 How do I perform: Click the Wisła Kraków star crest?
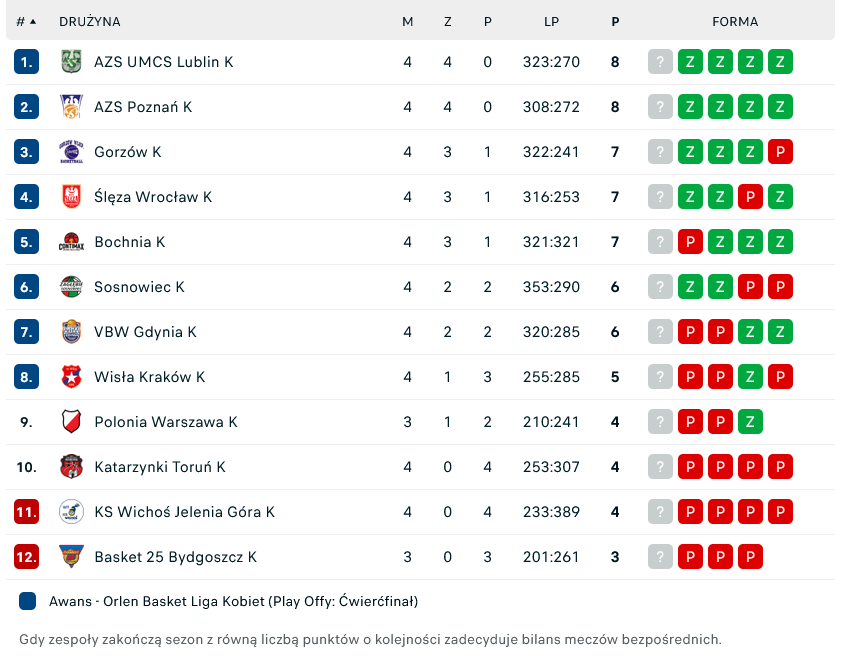[71, 377]
